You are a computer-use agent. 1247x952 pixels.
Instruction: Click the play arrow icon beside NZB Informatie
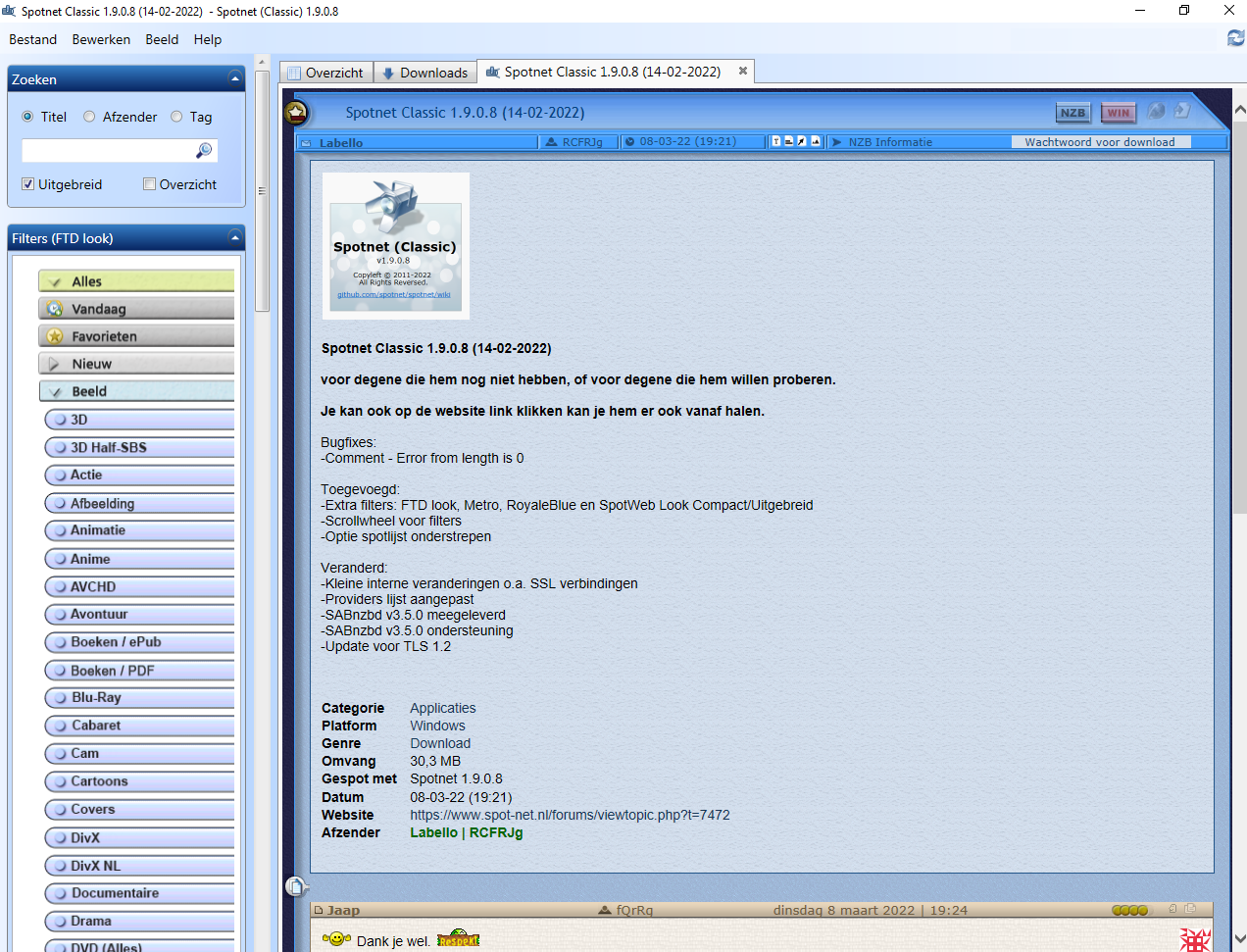tap(836, 142)
